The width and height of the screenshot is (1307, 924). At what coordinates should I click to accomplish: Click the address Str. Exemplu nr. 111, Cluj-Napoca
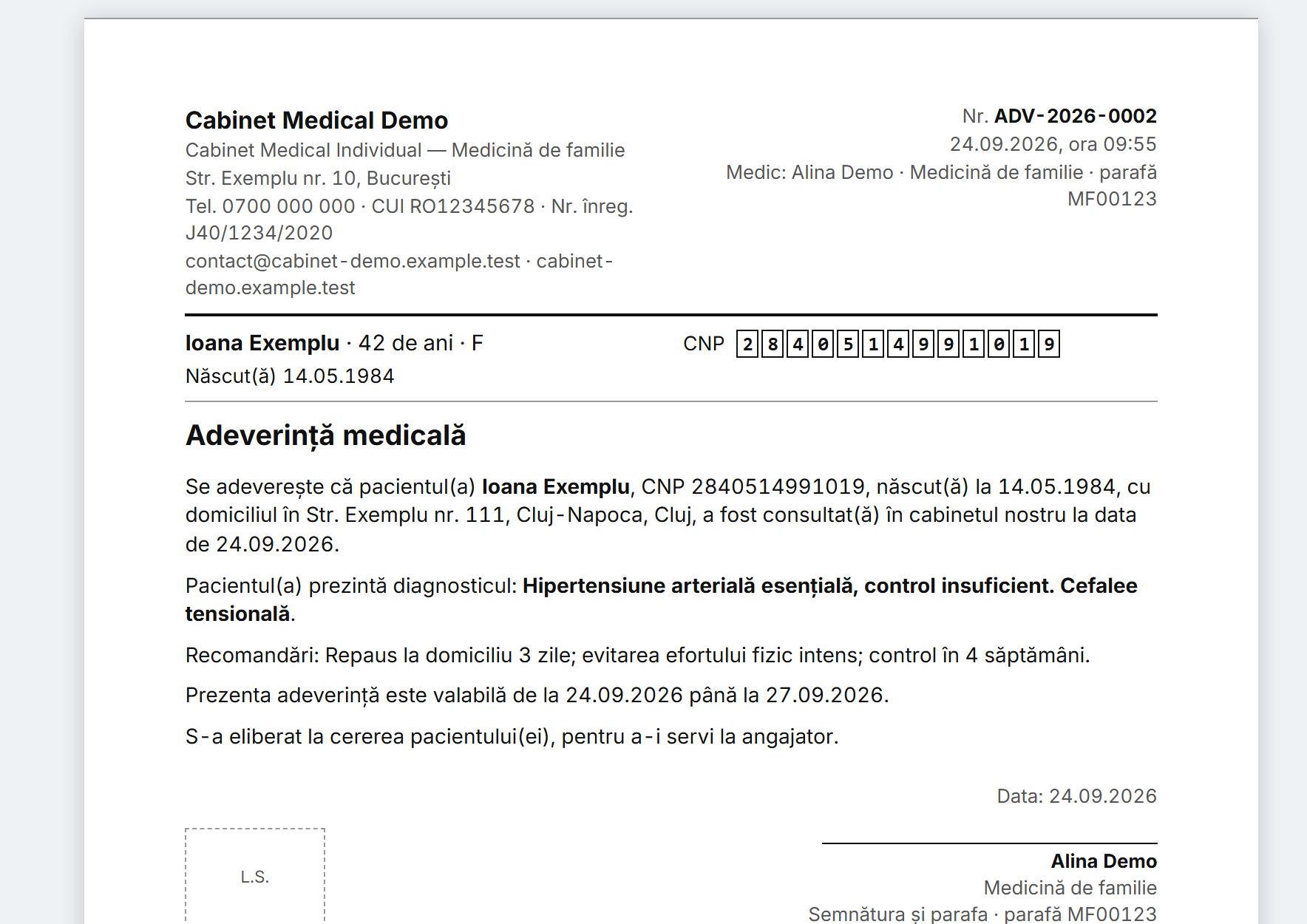[x=476, y=514]
